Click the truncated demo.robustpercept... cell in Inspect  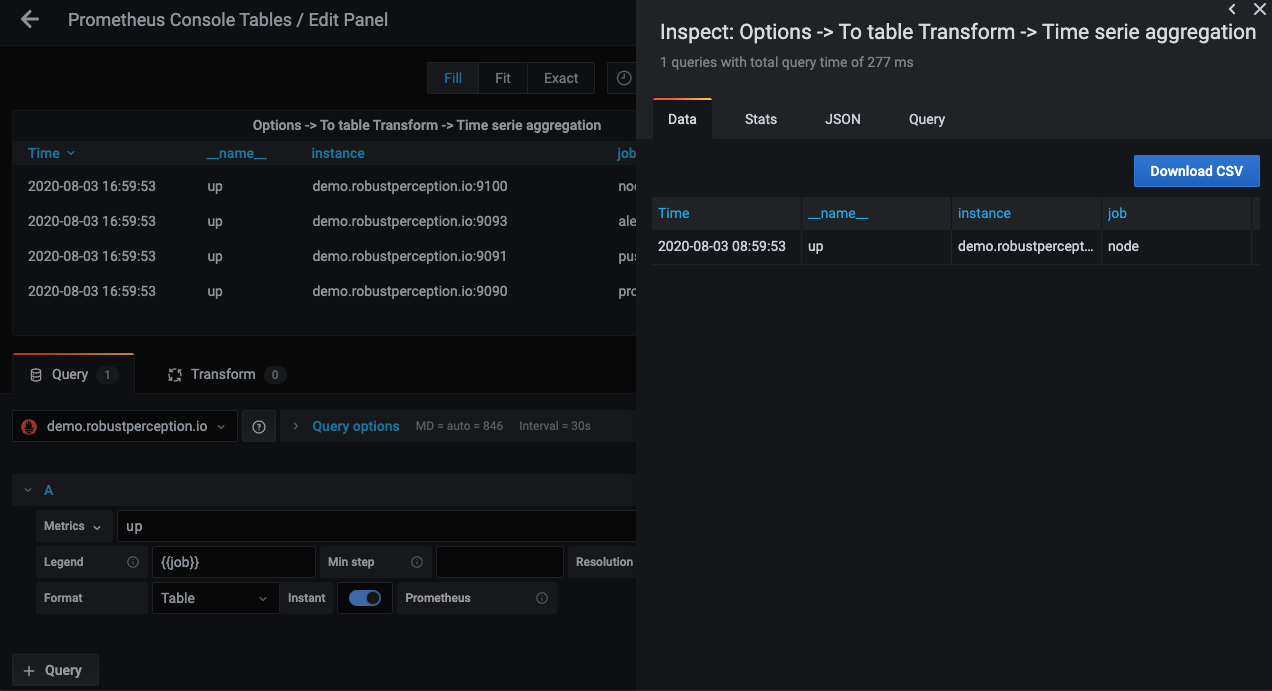[x=1027, y=246]
